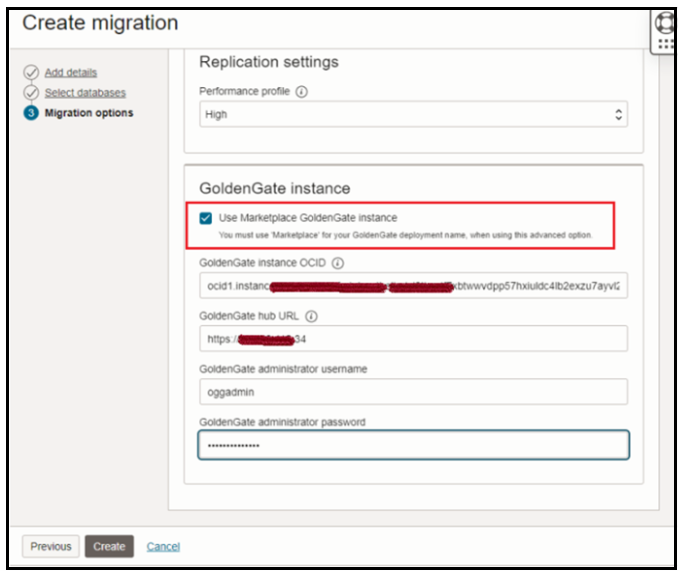Click the Select databases checkmark icon

(31, 93)
